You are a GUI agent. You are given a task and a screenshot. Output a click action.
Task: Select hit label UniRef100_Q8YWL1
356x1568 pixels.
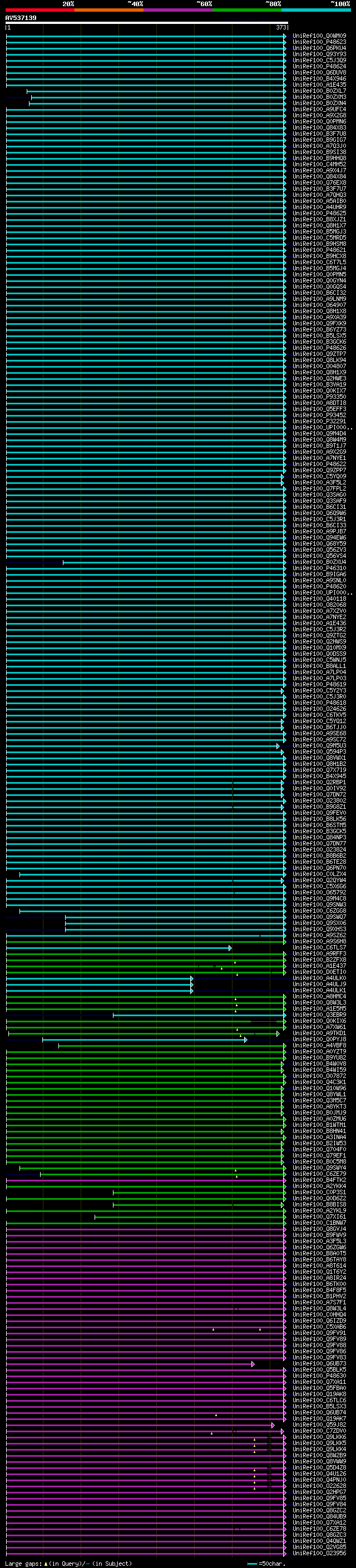point(319,1095)
